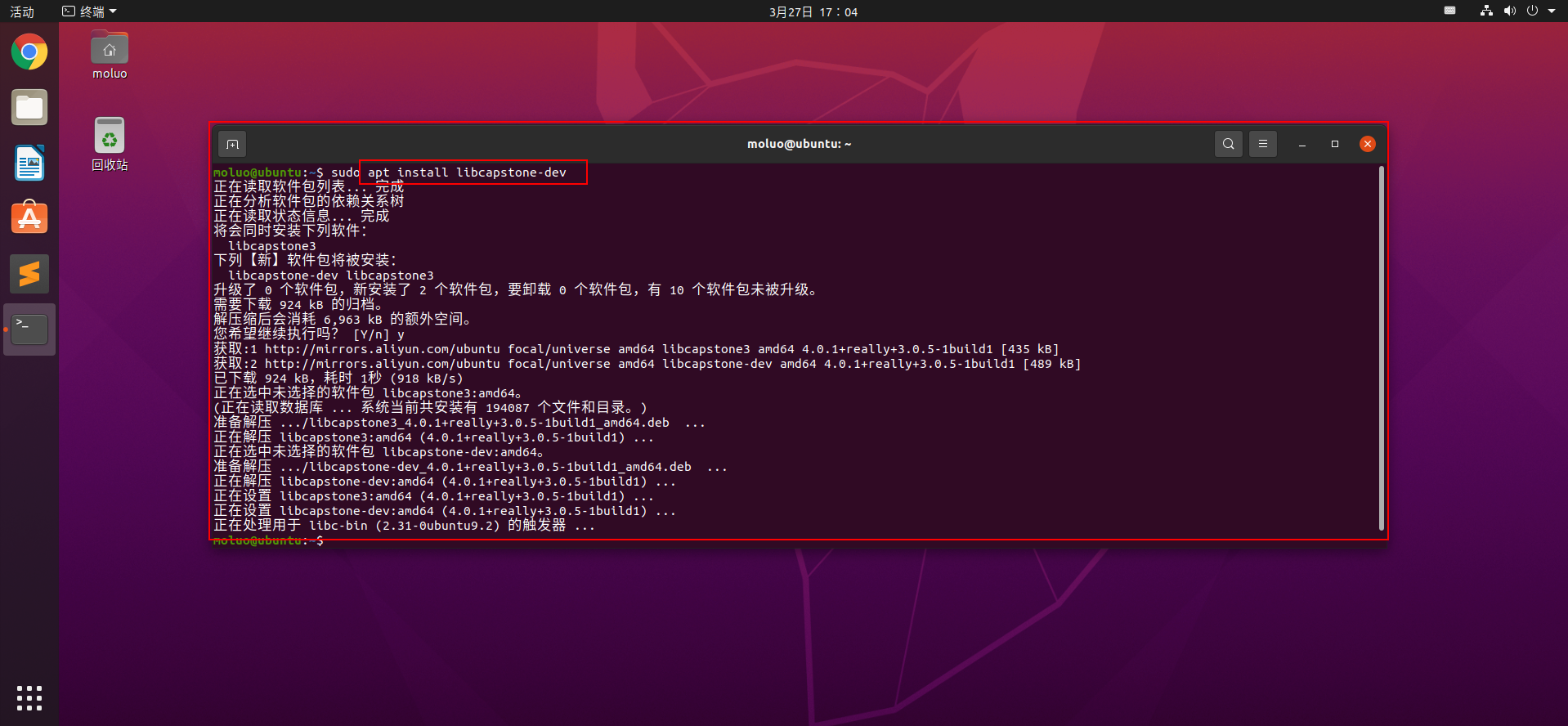Launch Sublime Text from the dock
This screenshot has width=1568, height=726.
[x=29, y=274]
